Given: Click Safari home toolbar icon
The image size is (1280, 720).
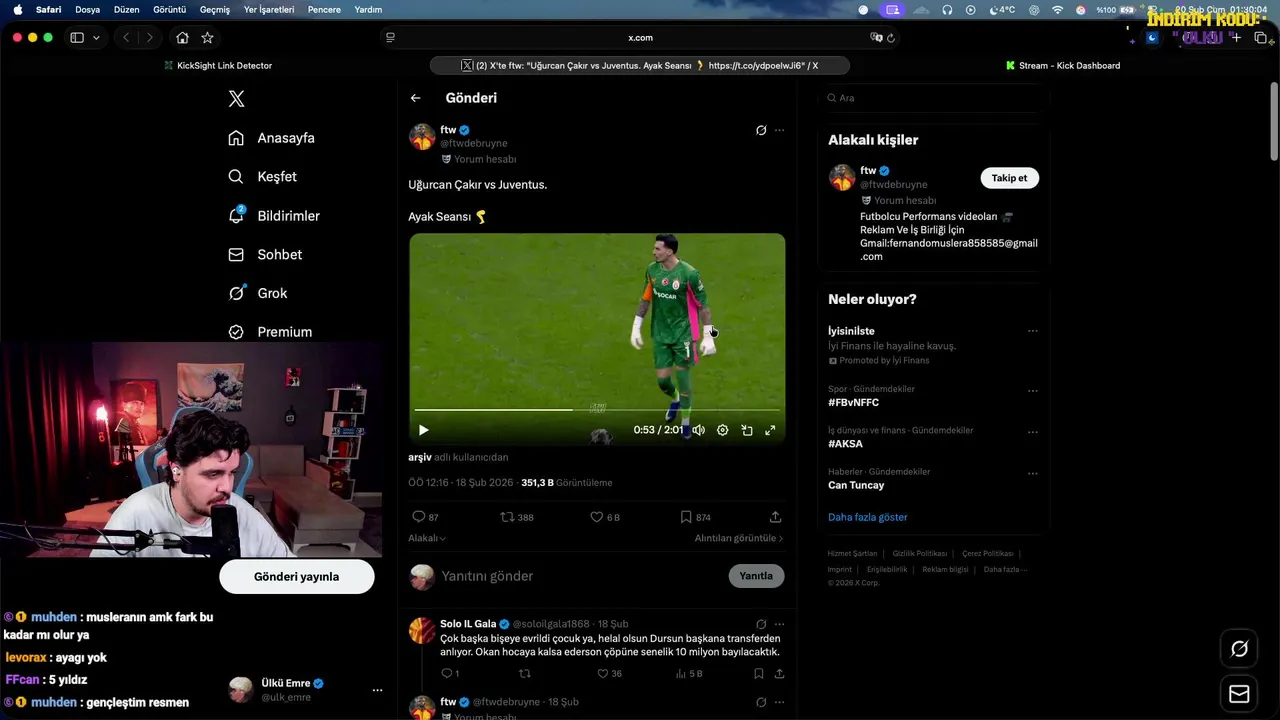Looking at the screenshot, I should (182, 37).
